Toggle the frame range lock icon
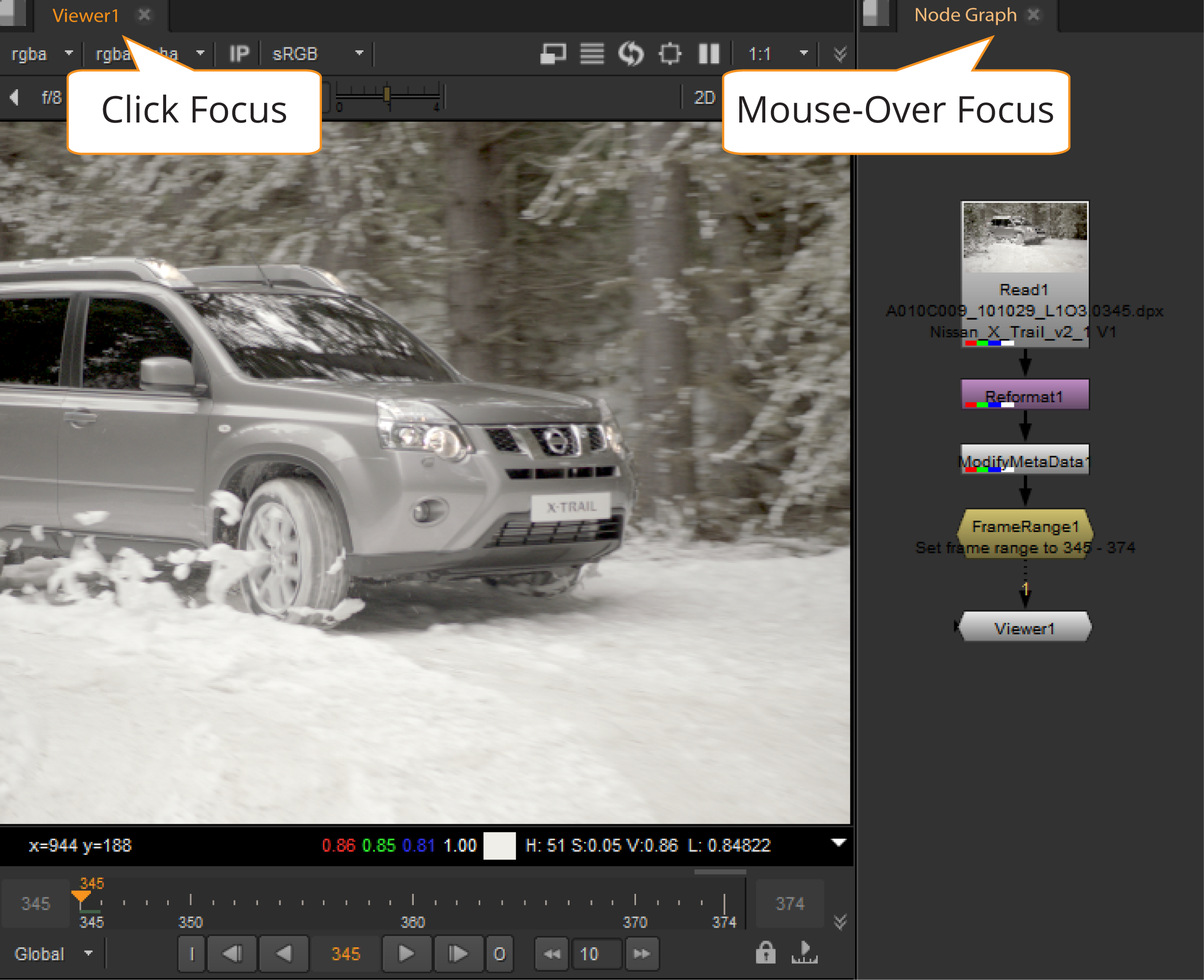This screenshot has width=1204, height=980. tap(765, 953)
